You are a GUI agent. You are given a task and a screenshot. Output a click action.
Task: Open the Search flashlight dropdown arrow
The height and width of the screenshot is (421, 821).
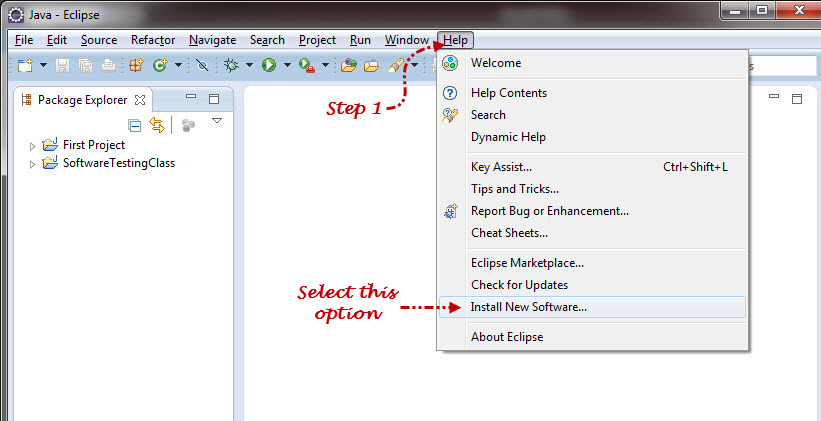pyautogui.click(x=414, y=65)
